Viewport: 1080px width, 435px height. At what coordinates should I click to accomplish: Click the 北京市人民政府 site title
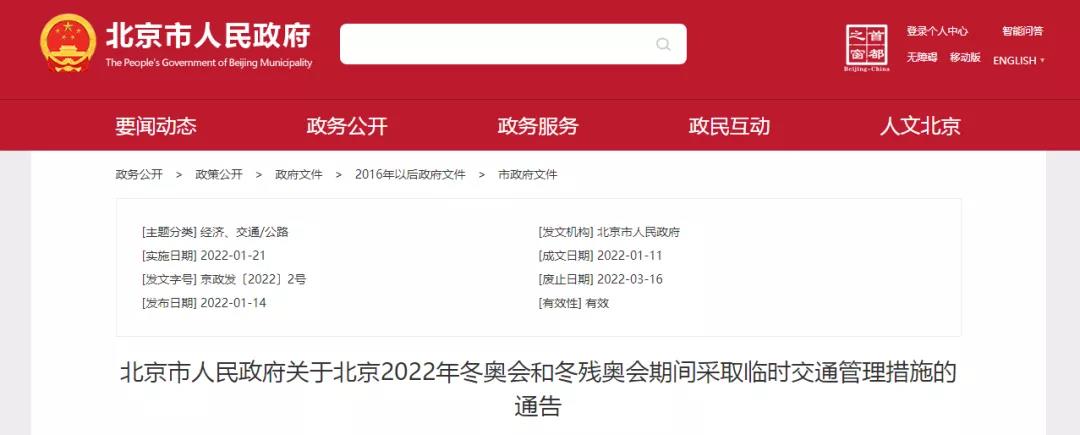208,36
